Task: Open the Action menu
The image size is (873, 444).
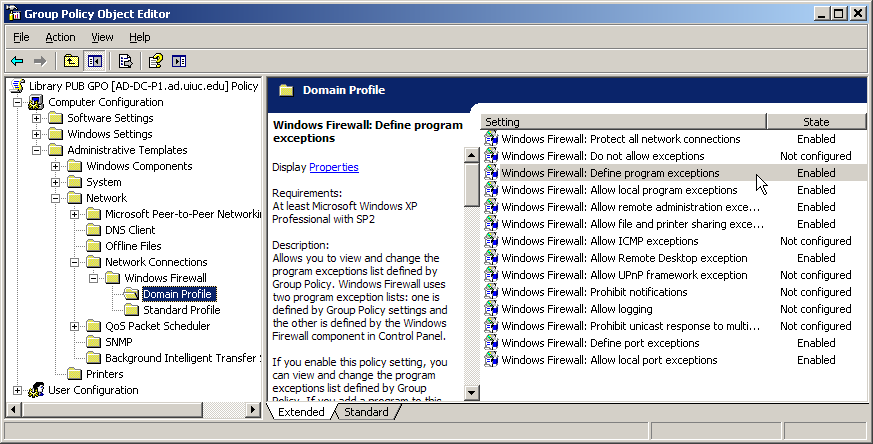Action: pos(60,37)
